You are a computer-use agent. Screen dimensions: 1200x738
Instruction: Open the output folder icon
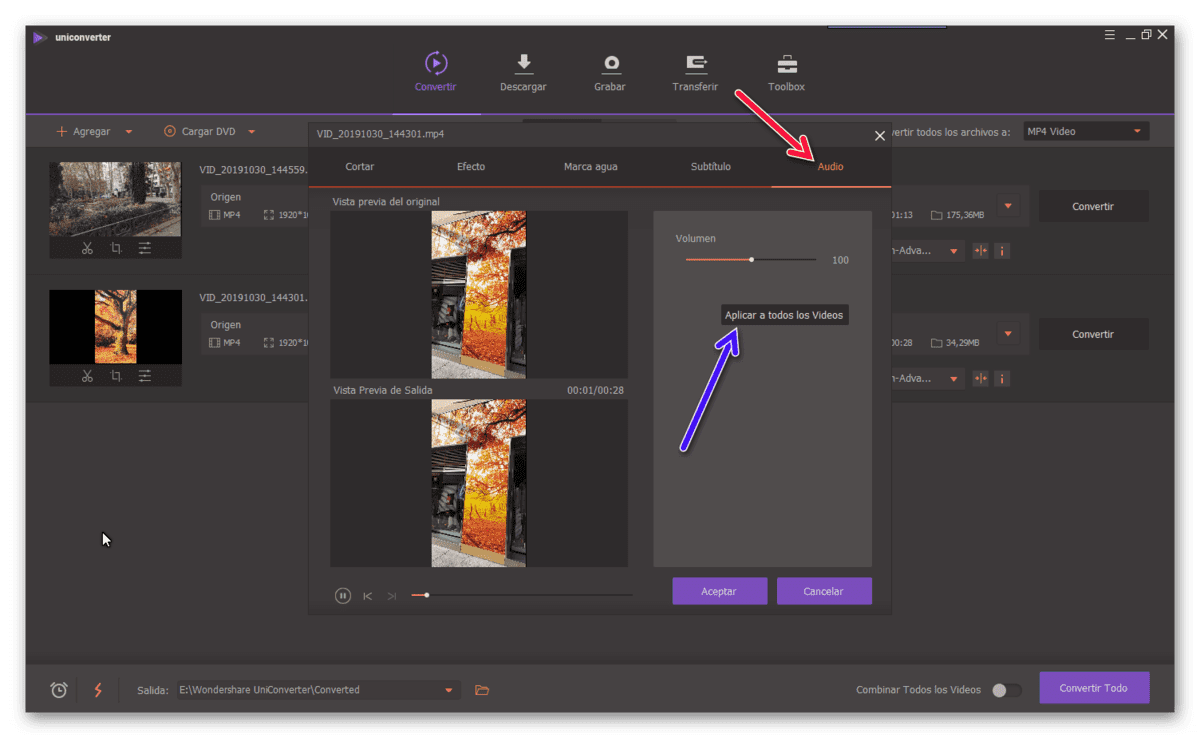(482, 690)
